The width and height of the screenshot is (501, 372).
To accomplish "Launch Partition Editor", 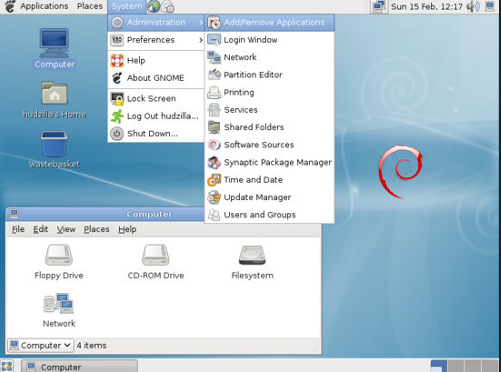I will [x=270, y=75].
